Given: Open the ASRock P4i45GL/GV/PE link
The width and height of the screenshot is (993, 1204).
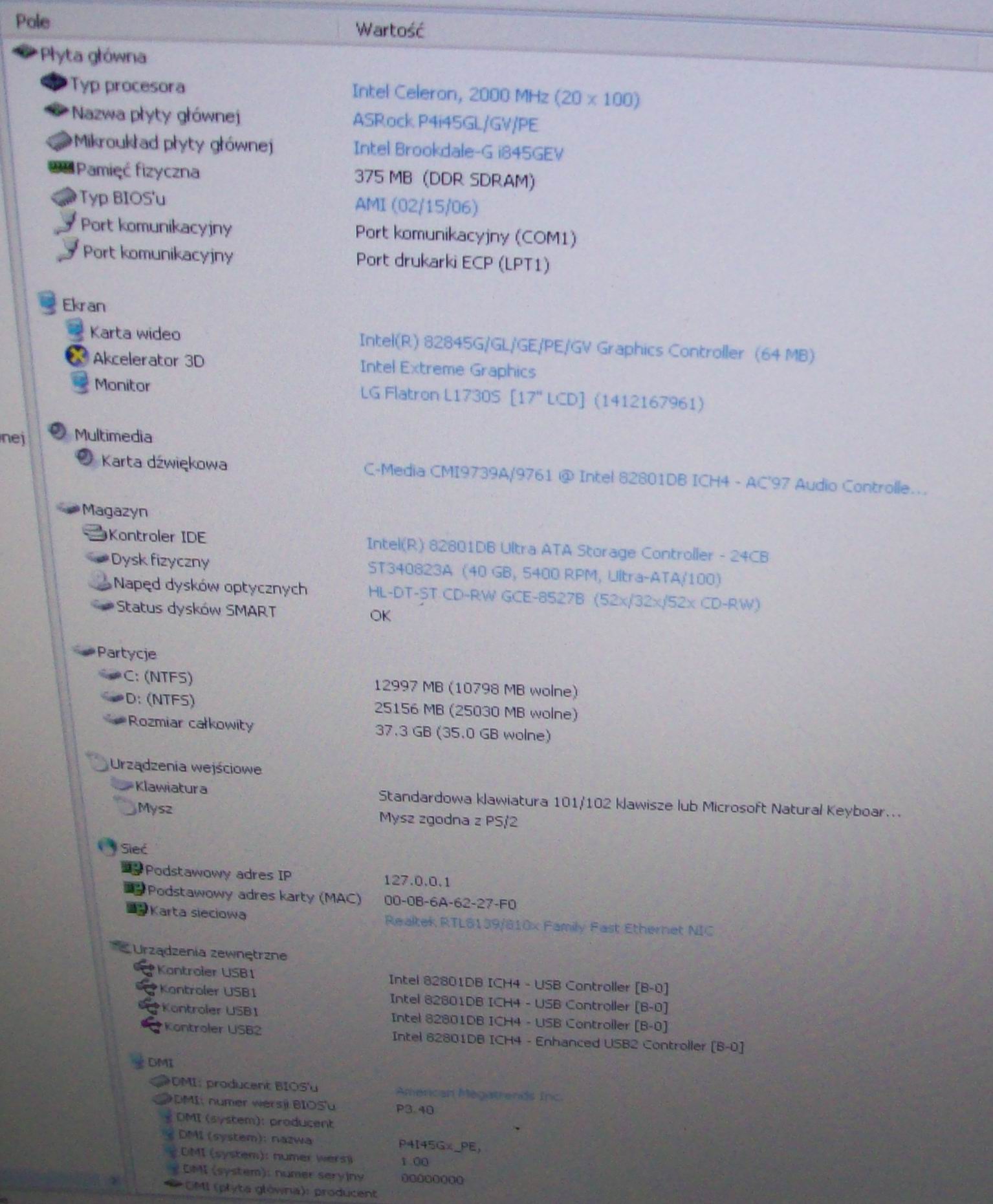Looking at the screenshot, I should point(445,123).
